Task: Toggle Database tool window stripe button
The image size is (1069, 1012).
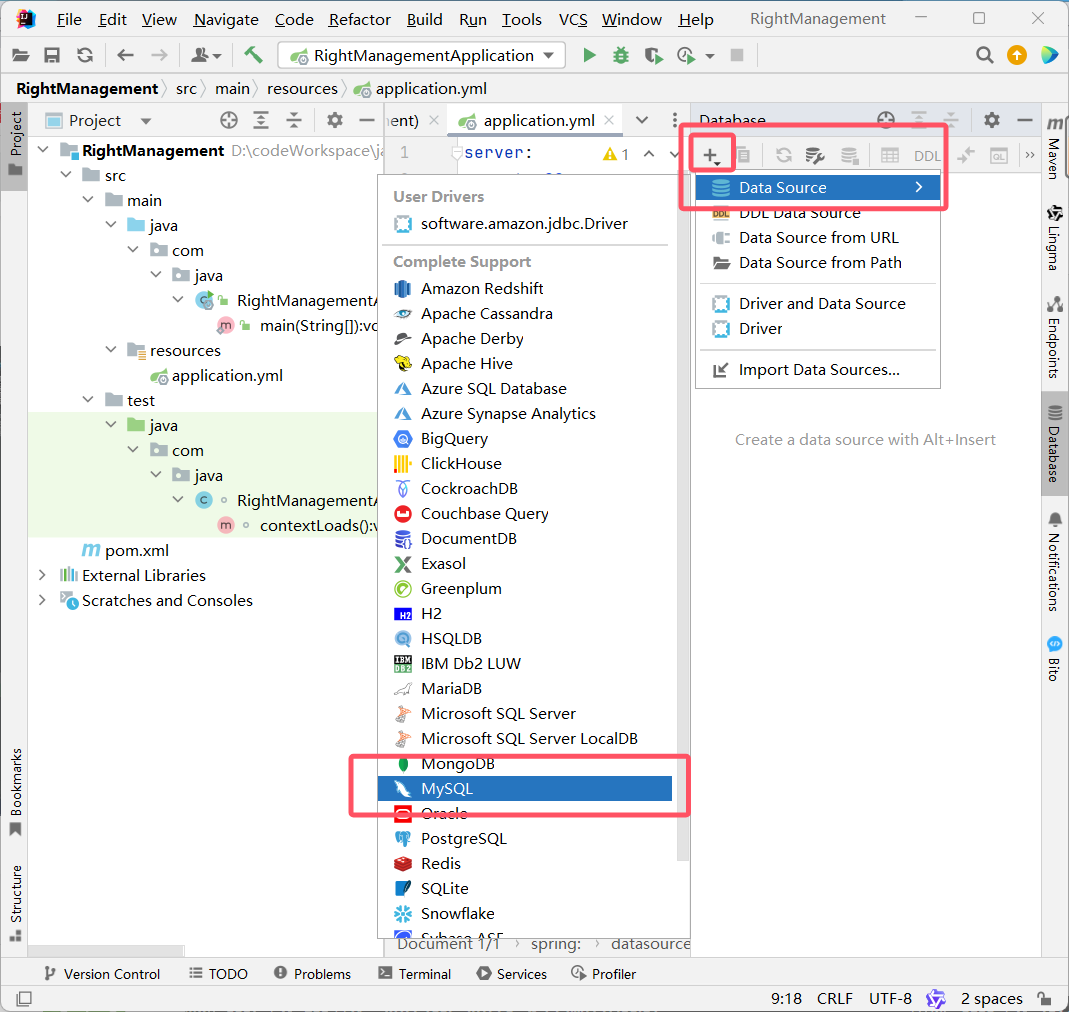Action: tap(1055, 443)
